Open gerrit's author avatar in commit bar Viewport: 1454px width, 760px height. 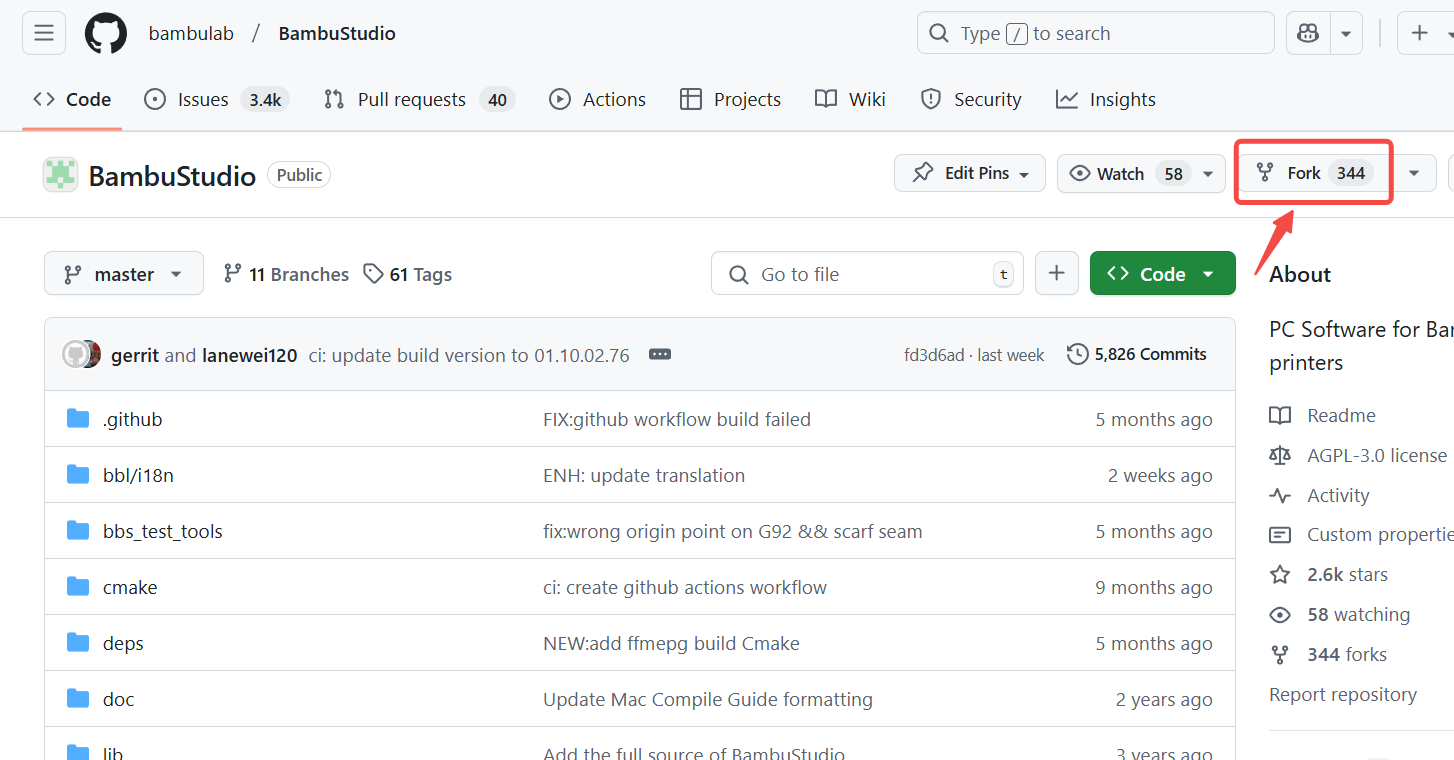(x=75, y=354)
